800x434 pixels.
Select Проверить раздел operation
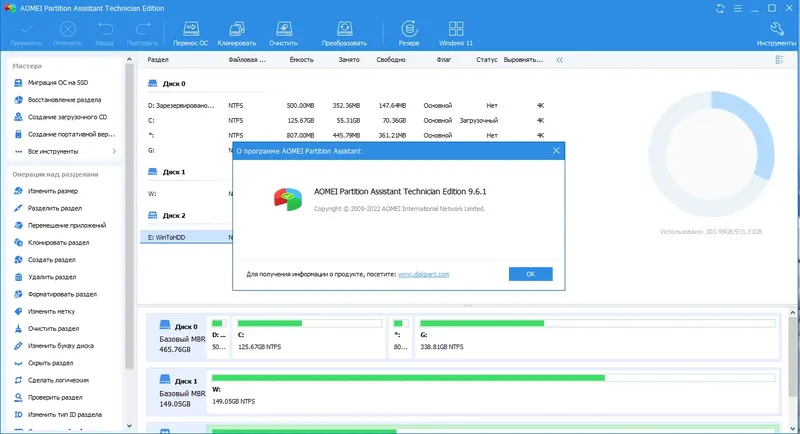tap(55, 398)
